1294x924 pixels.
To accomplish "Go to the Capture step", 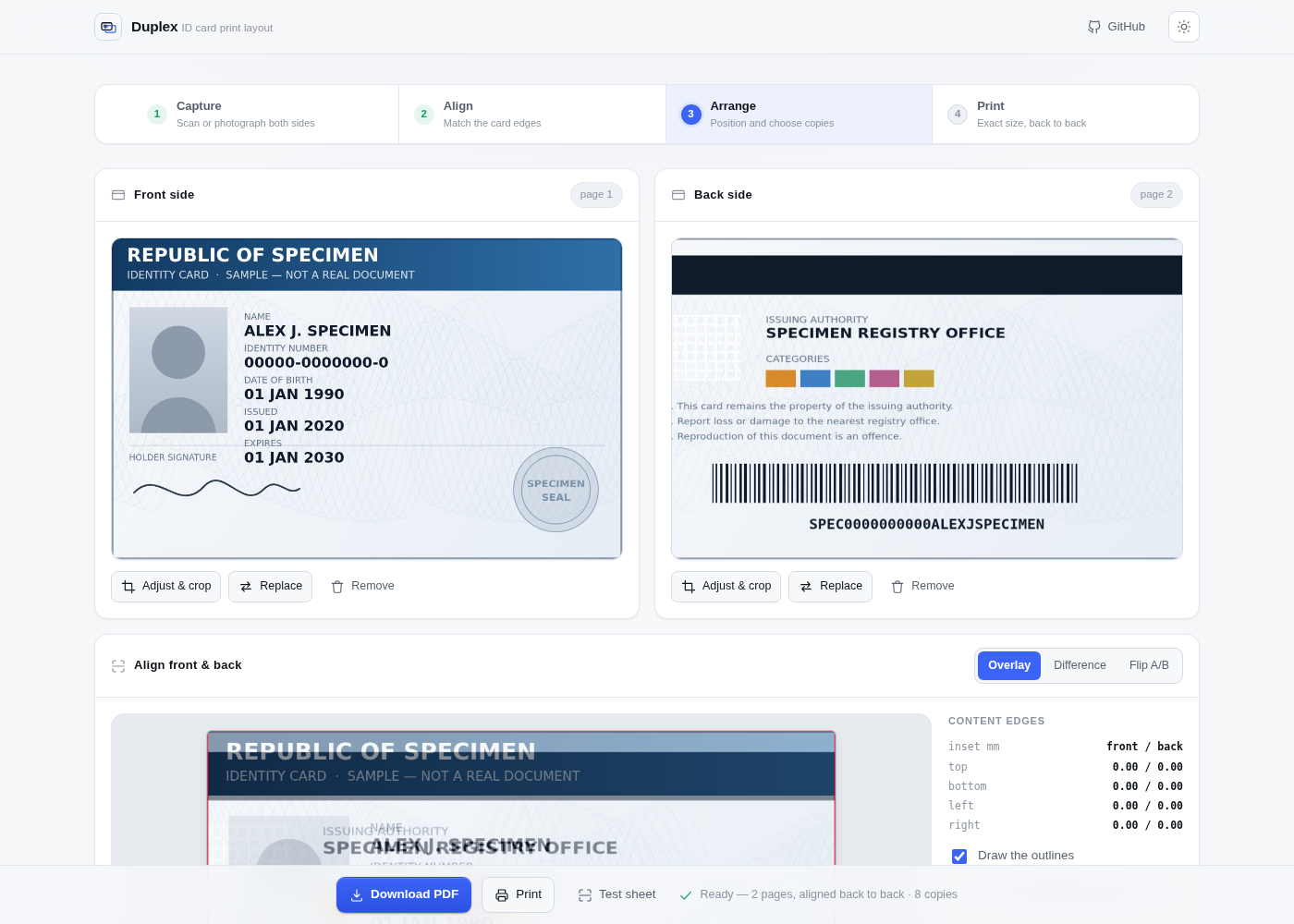I will coord(247,115).
